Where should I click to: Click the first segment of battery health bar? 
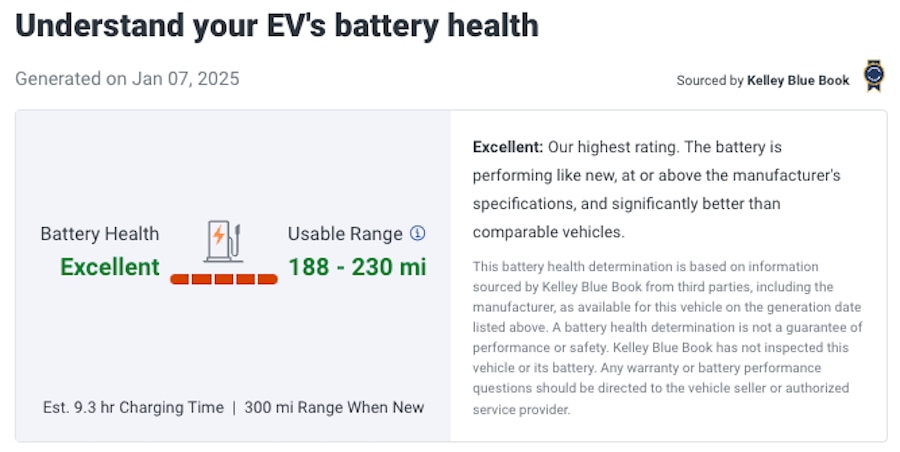point(180,279)
